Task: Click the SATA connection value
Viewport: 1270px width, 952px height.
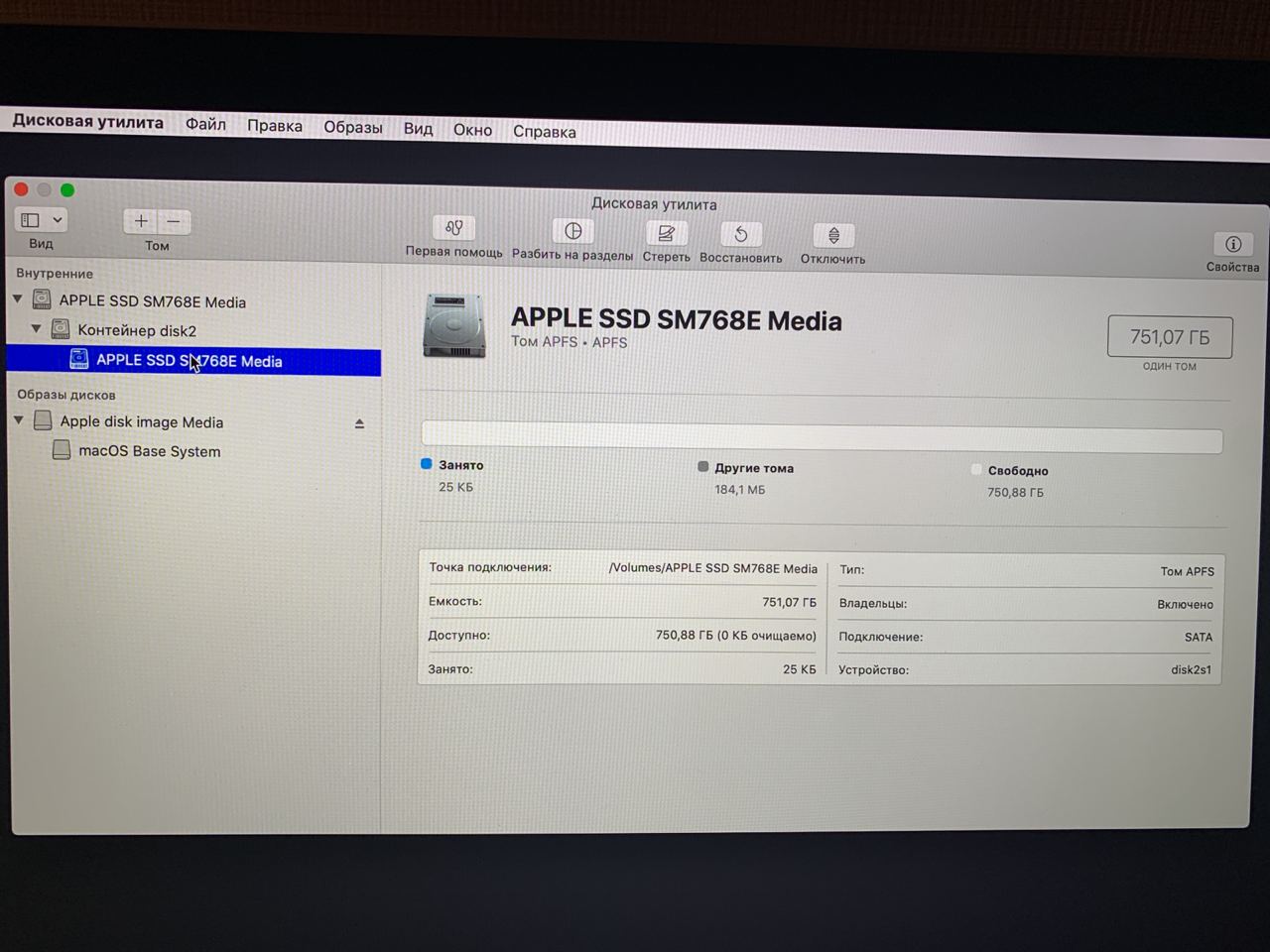Action: (1199, 637)
